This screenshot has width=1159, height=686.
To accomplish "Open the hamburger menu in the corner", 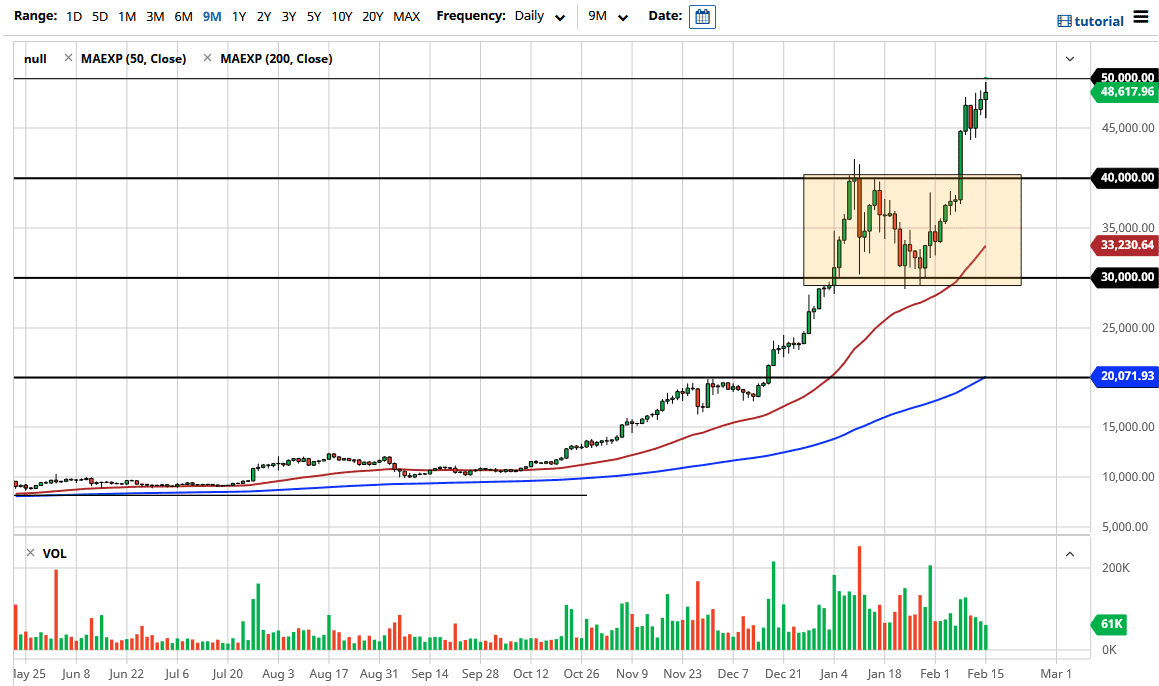I will tap(1140, 18).
